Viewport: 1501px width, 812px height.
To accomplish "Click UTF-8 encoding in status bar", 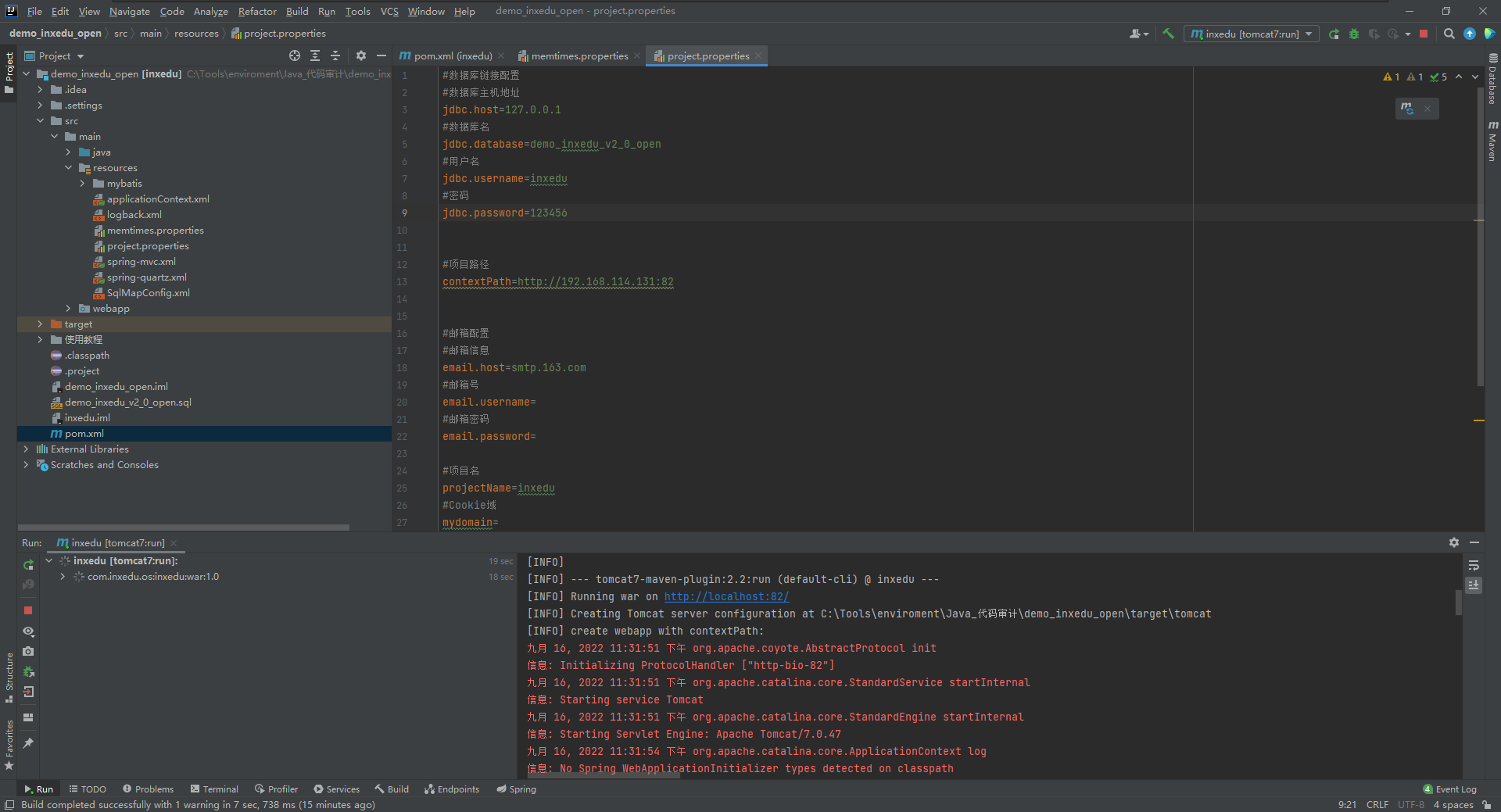I will [1411, 804].
